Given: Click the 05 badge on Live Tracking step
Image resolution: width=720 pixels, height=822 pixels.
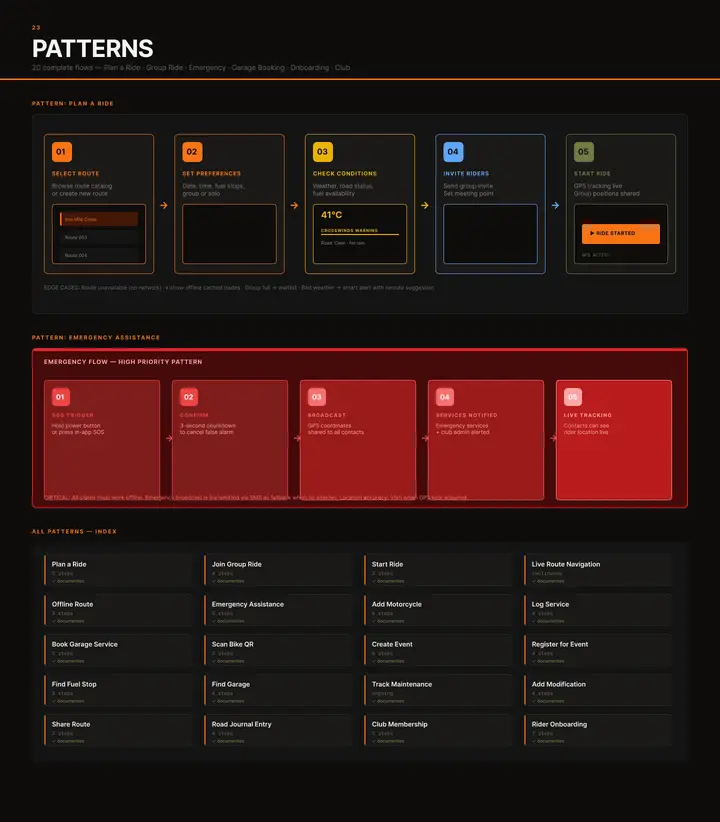Looking at the screenshot, I should click(x=573, y=397).
